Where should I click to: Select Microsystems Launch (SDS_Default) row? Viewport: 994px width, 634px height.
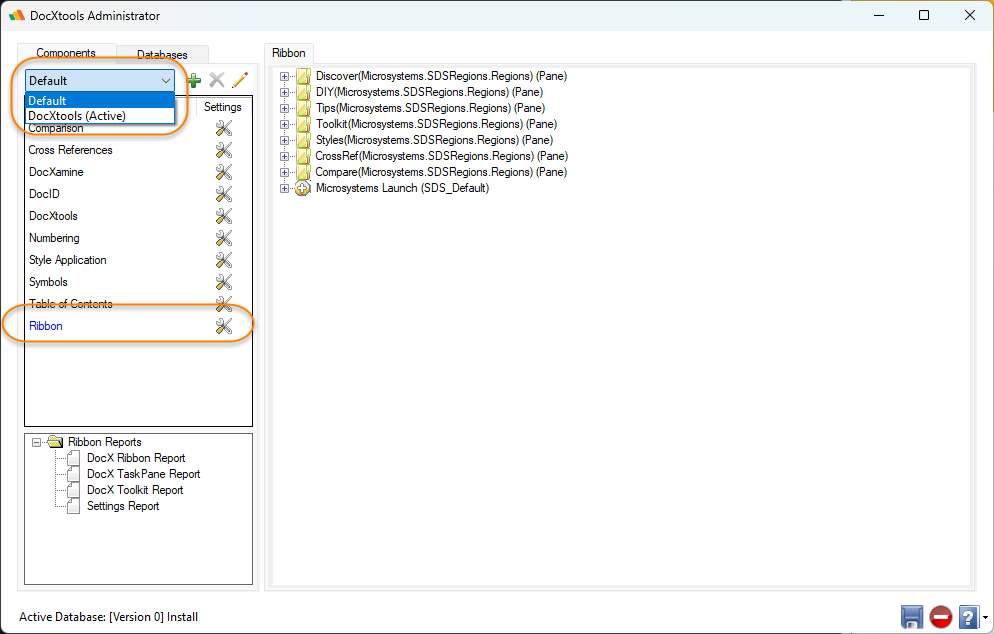click(403, 188)
